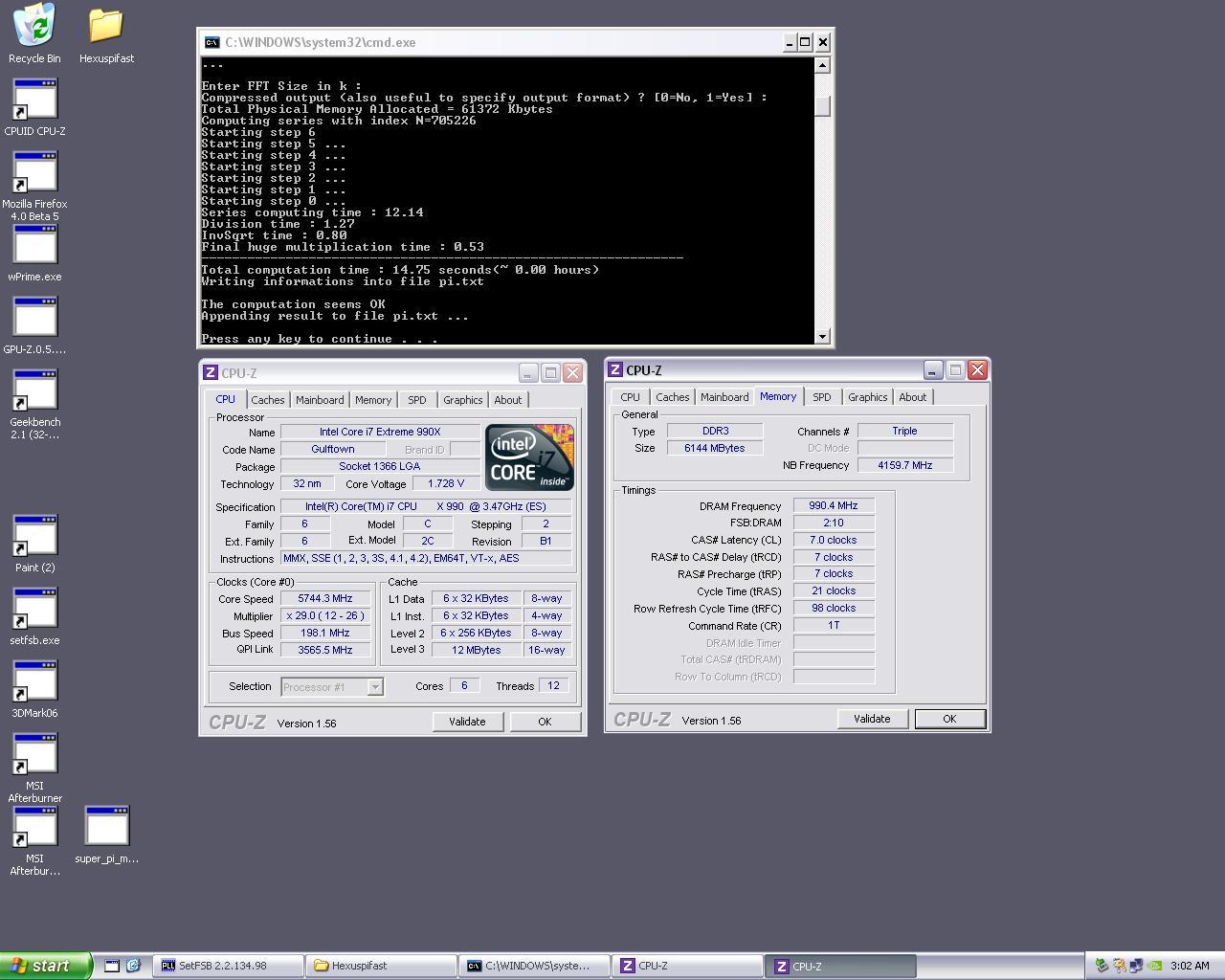The height and width of the screenshot is (980, 1225).
Task: Click the first system tray icon
Action: (x=1102, y=966)
